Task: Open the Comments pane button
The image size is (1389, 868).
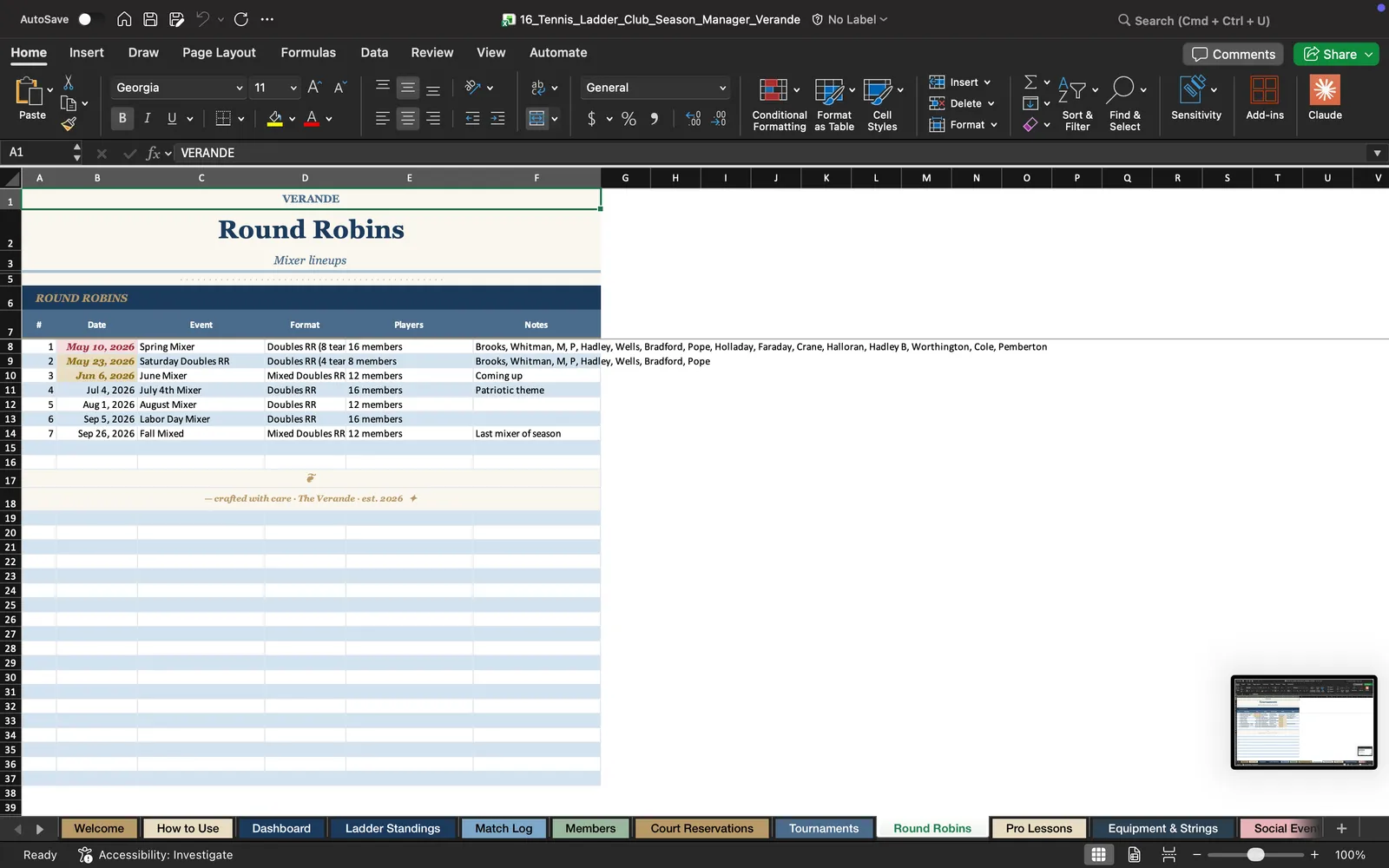Action: (1234, 54)
